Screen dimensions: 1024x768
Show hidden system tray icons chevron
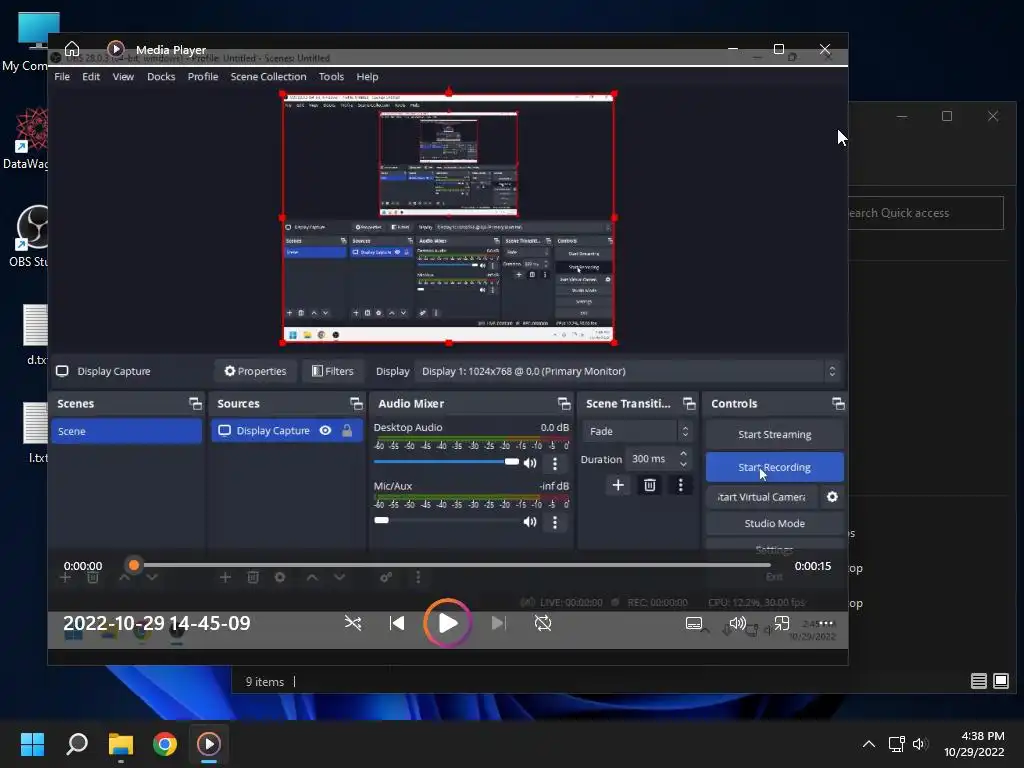coord(869,744)
